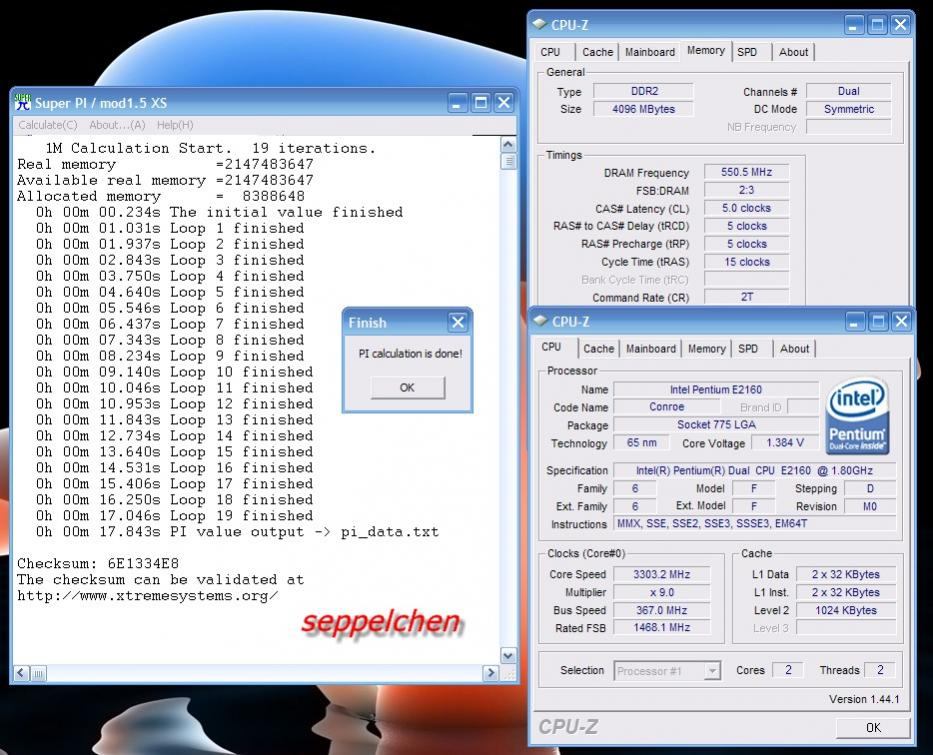The height and width of the screenshot is (755, 933).
Task: Open the About...(A) menu in Super PI
Action: 117,125
